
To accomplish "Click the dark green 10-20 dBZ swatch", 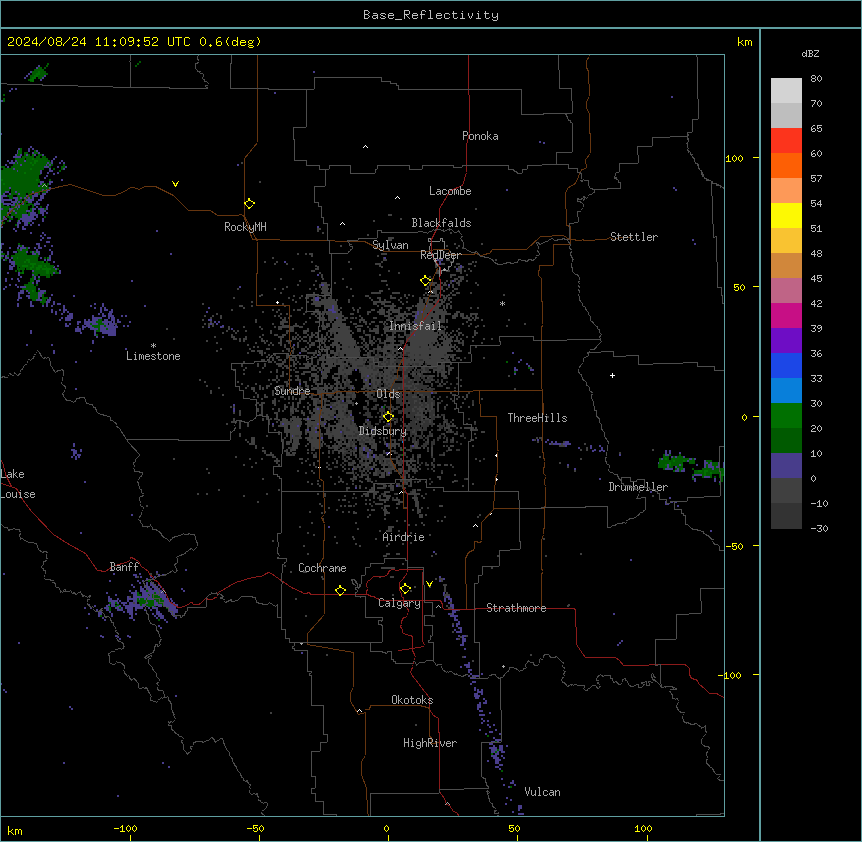I will pos(786,441).
